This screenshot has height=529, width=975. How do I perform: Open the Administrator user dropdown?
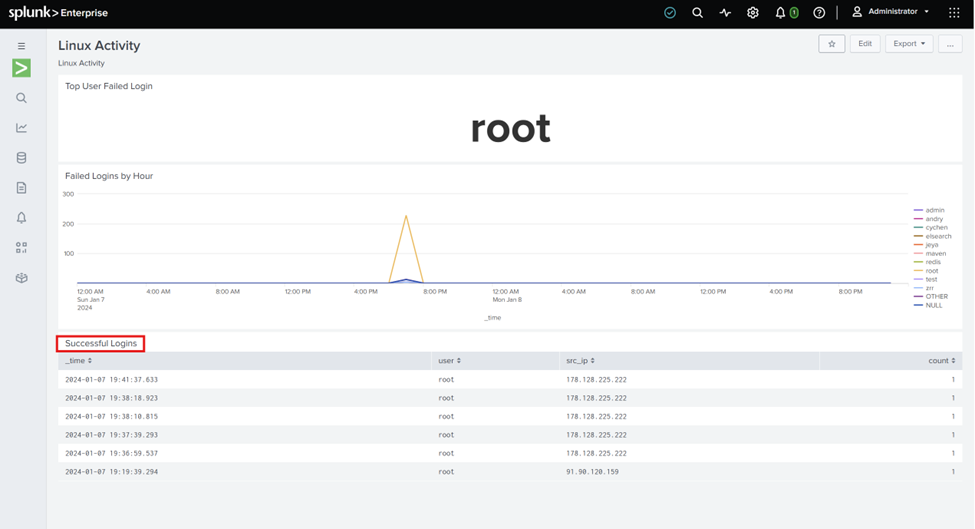coord(890,12)
